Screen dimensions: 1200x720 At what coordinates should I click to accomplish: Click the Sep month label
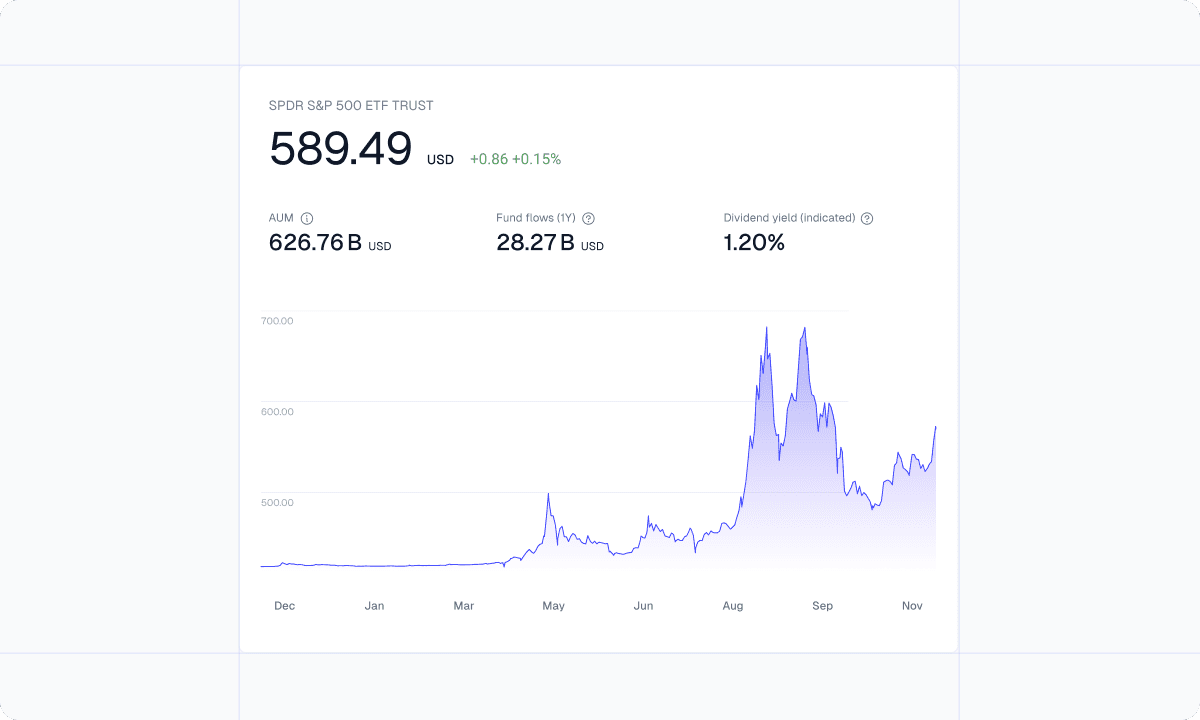(x=822, y=606)
